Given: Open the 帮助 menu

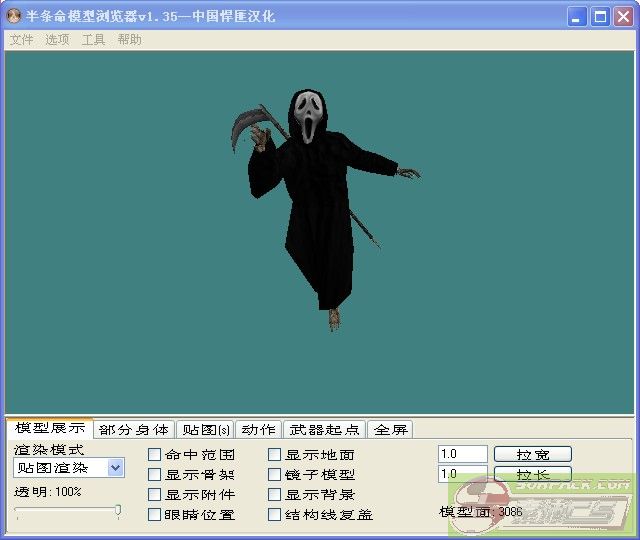Looking at the screenshot, I should (129, 40).
